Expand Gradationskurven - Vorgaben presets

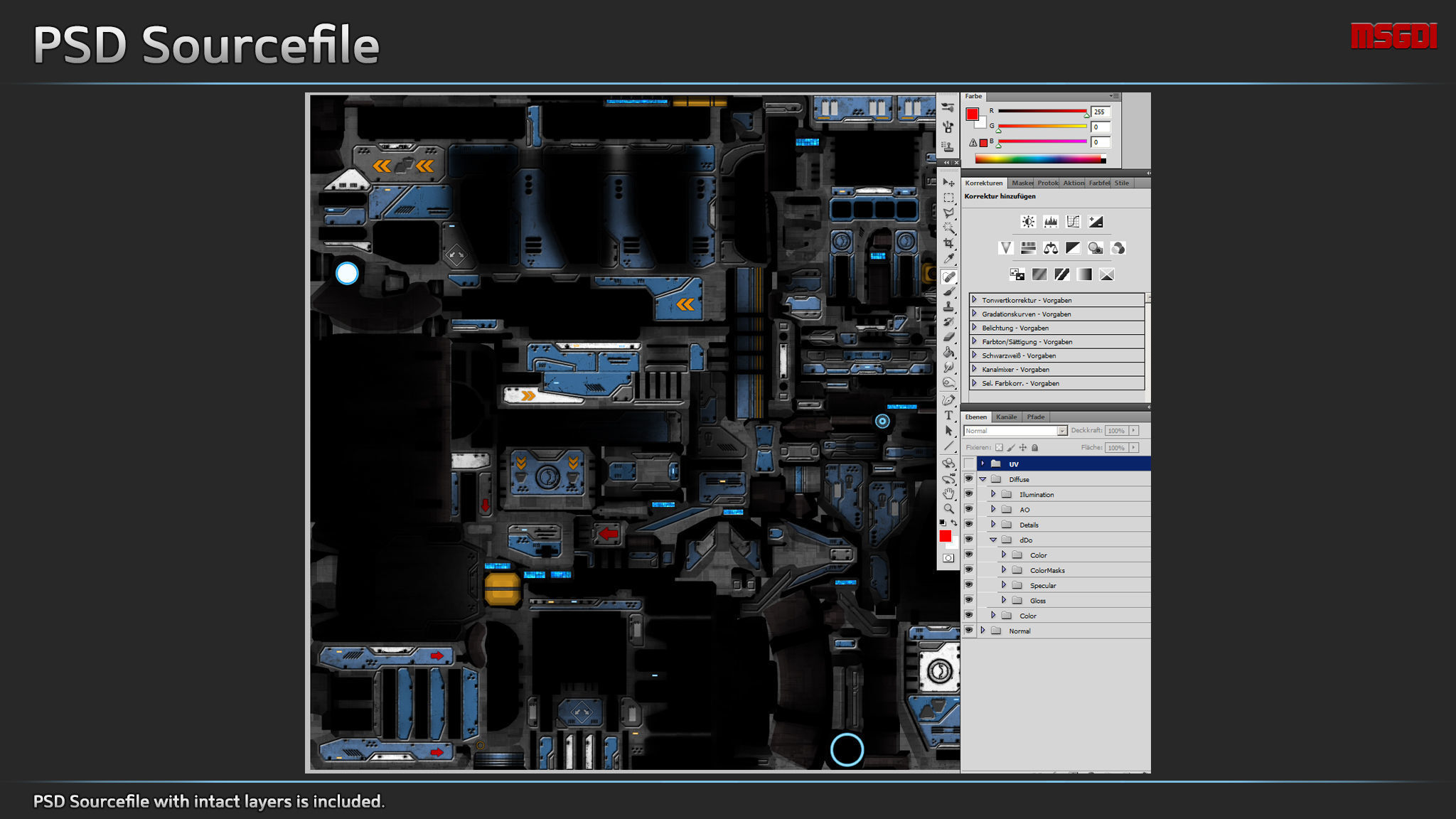975,314
